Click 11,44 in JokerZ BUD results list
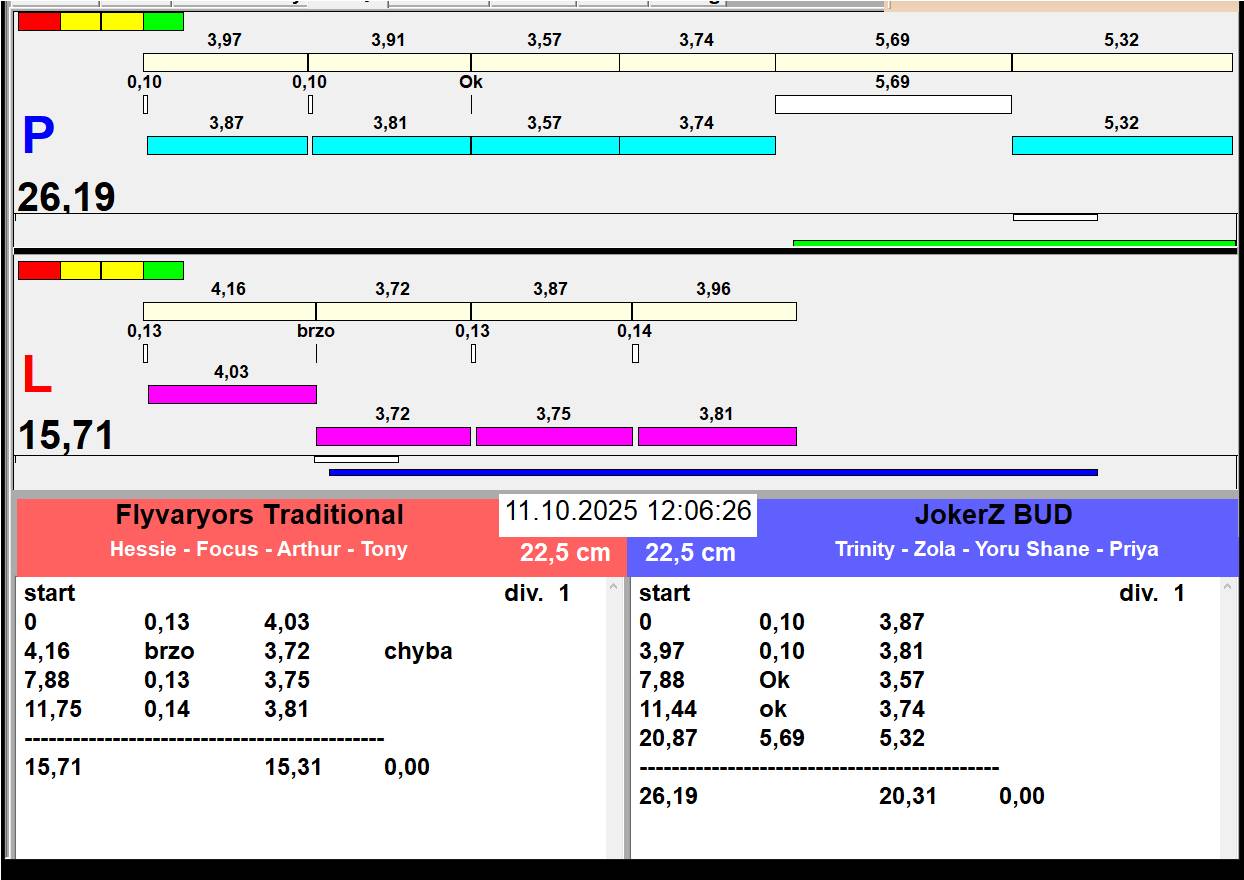The image size is (1244, 880). click(668, 709)
